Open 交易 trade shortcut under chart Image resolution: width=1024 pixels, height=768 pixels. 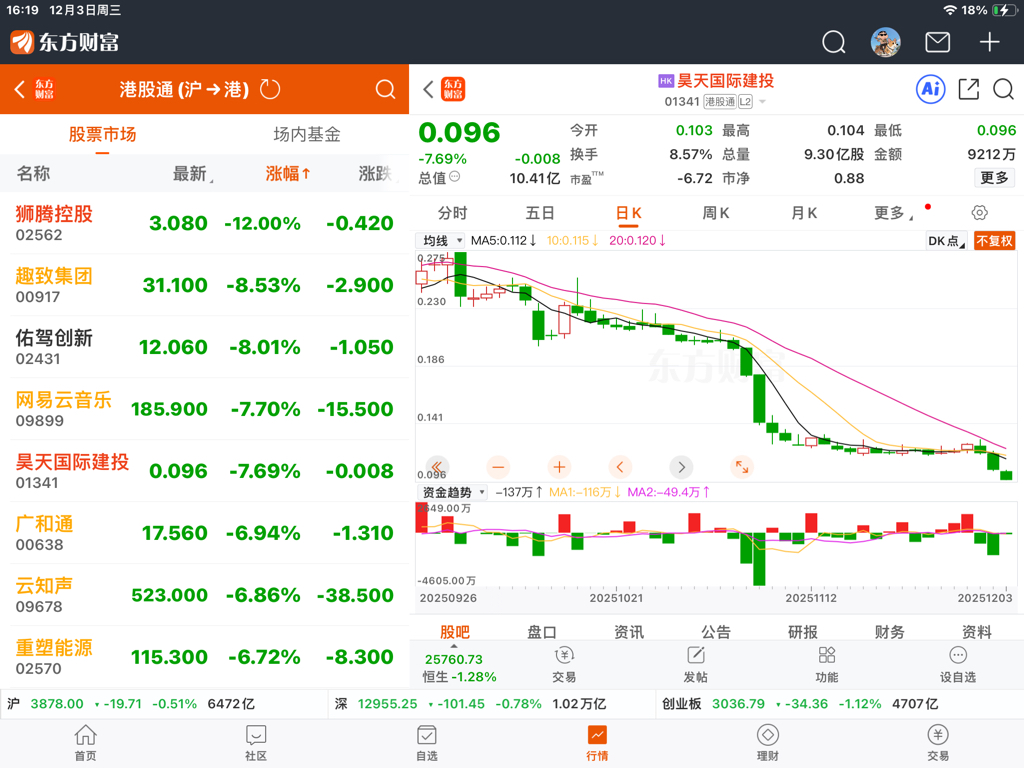[564, 664]
